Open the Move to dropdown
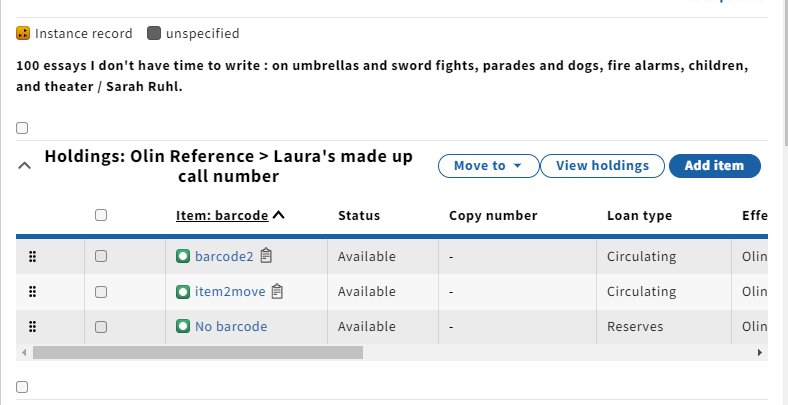Image resolution: width=788 pixels, height=405 pixels. [x=488, y=166]
